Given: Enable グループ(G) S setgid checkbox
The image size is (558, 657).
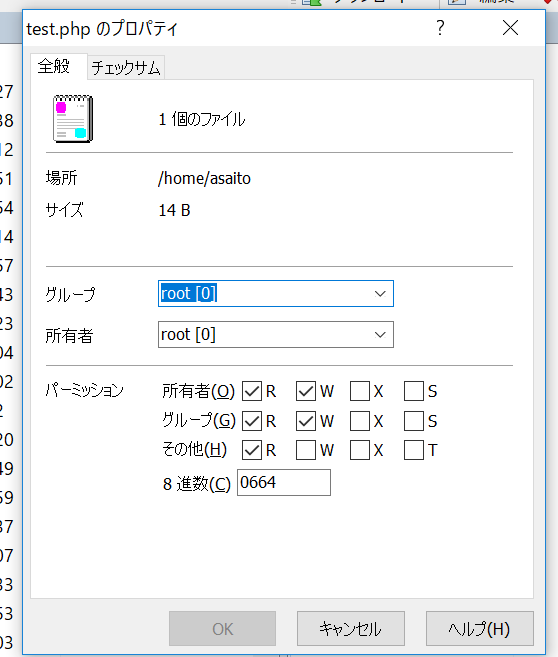Looking at the screenshot, I should (x=414, y=421).
